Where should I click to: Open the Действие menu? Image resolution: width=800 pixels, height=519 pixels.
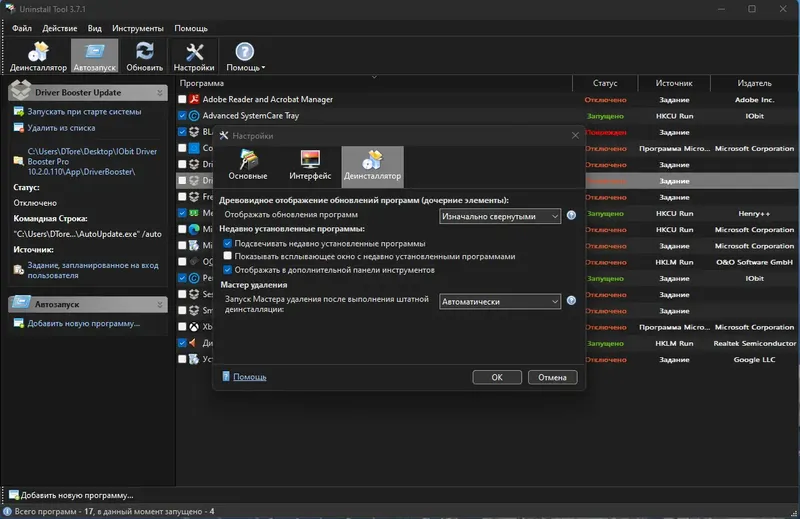[x=60, y=28]
